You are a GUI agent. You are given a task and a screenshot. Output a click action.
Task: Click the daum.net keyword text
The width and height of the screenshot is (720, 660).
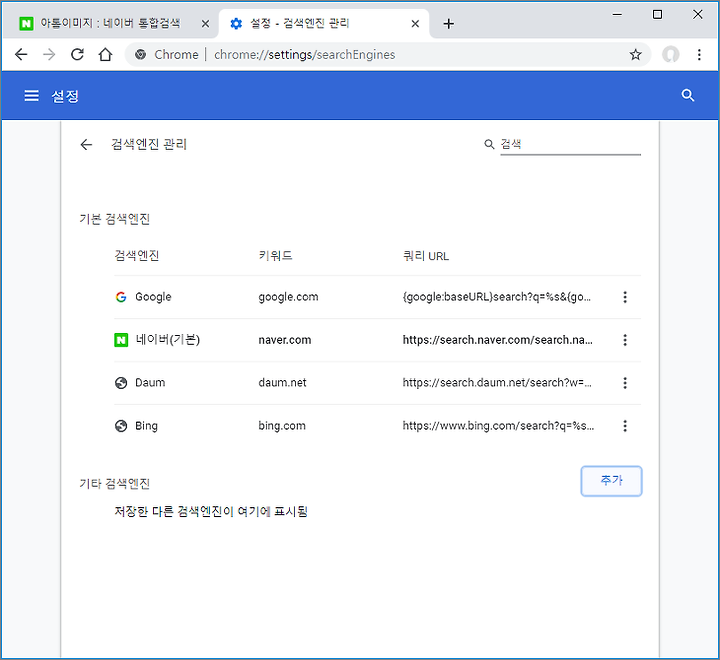pyautogui.click(x=282, y=383)
